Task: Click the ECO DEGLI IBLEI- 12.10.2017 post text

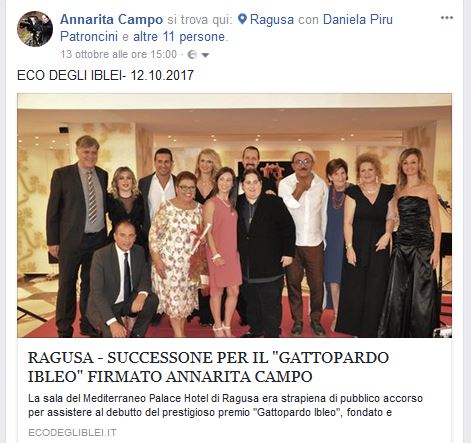Action: (x=105, y=75)
